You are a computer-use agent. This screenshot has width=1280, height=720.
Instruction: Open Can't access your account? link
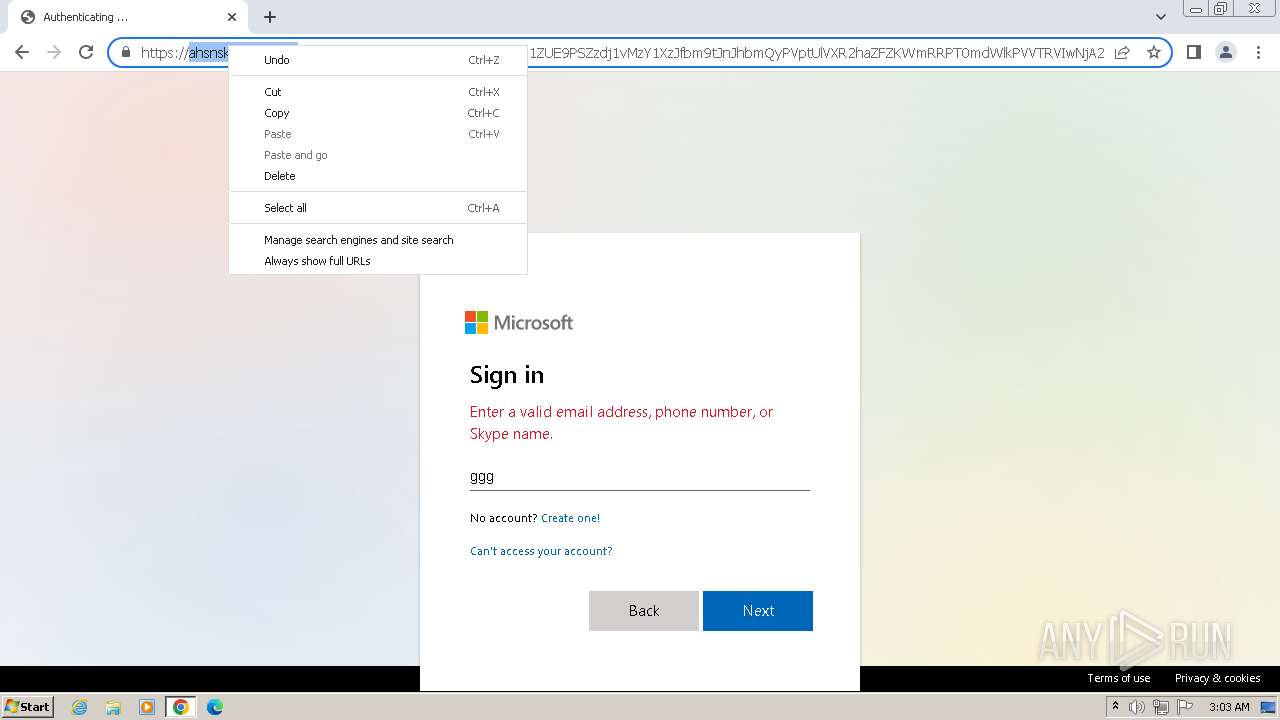541,551
